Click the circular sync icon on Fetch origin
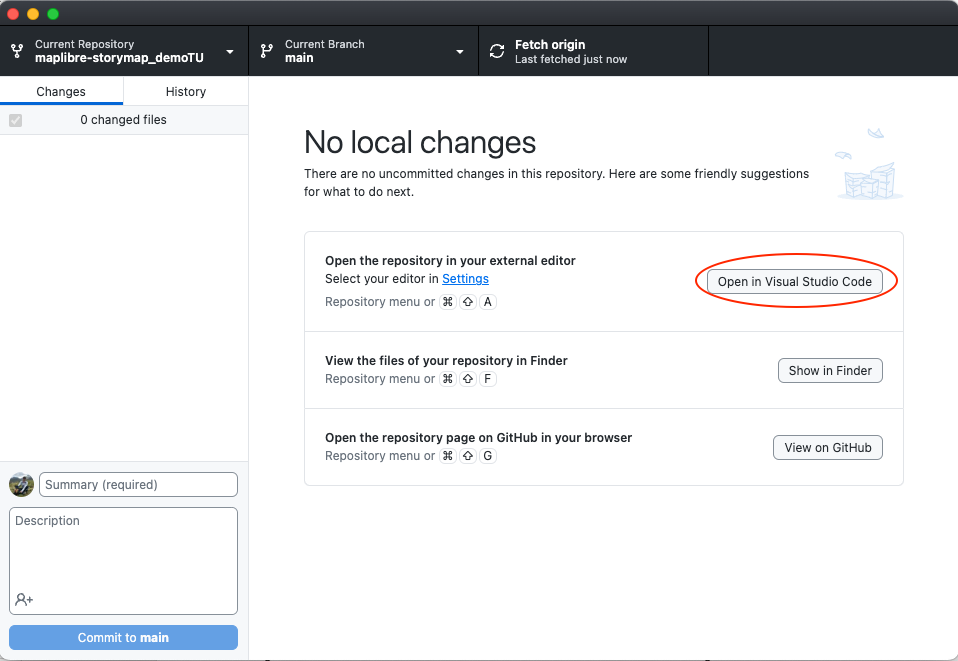The image size is (958, 661). point(496,48)
